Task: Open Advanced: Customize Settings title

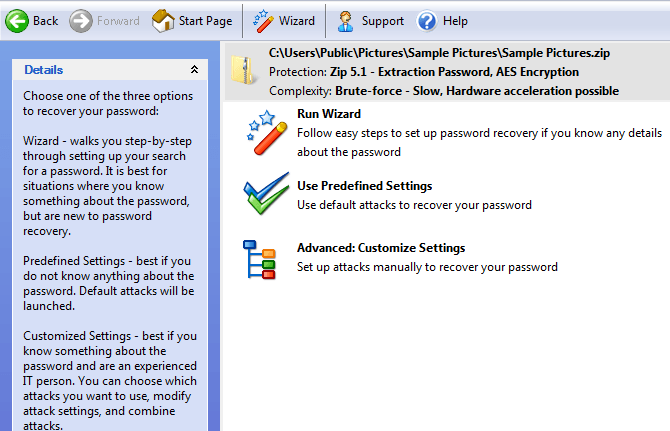Action: pyautogui.click(x=381, y=248)
